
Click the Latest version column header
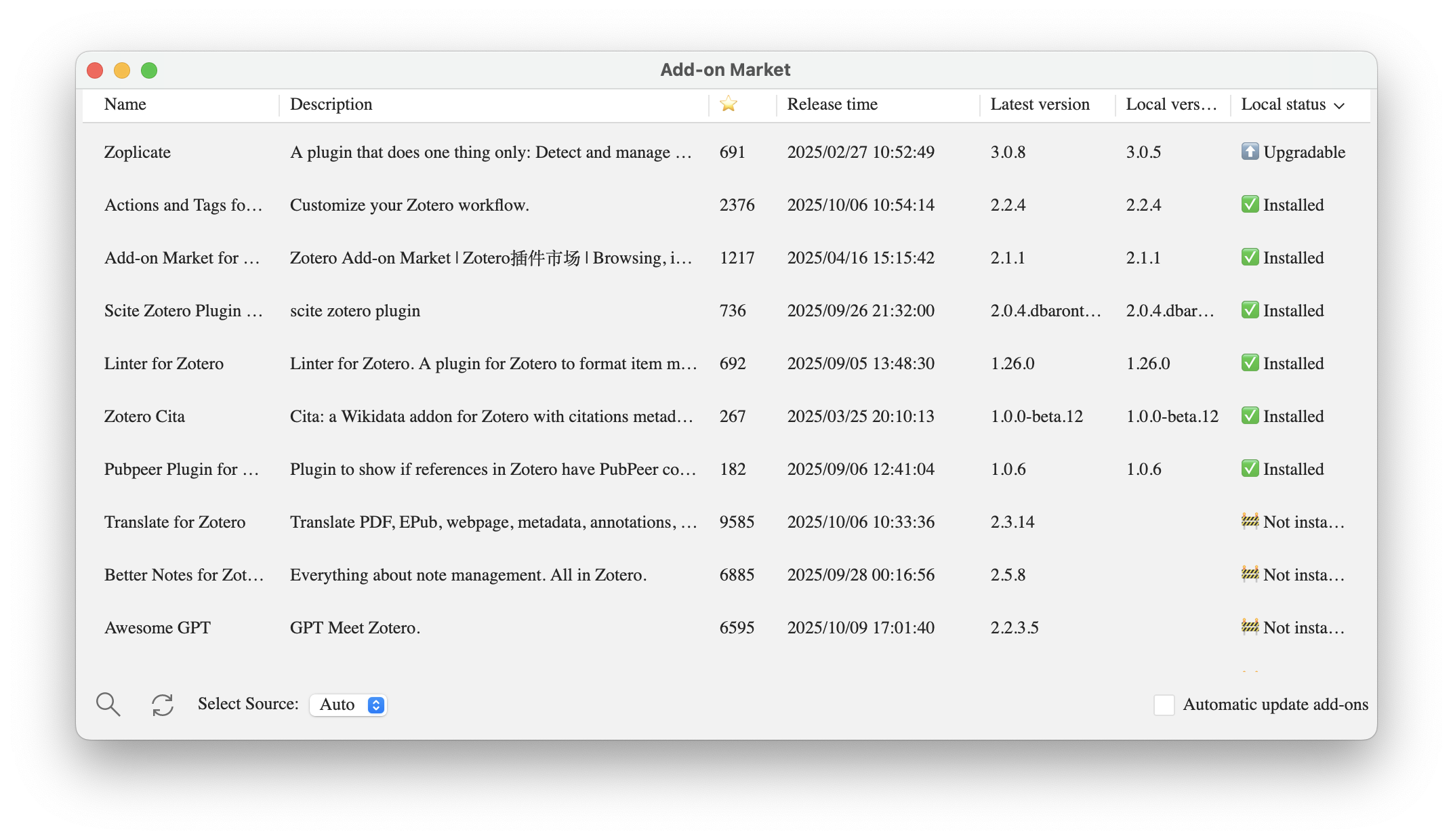tap(1040, 104)
